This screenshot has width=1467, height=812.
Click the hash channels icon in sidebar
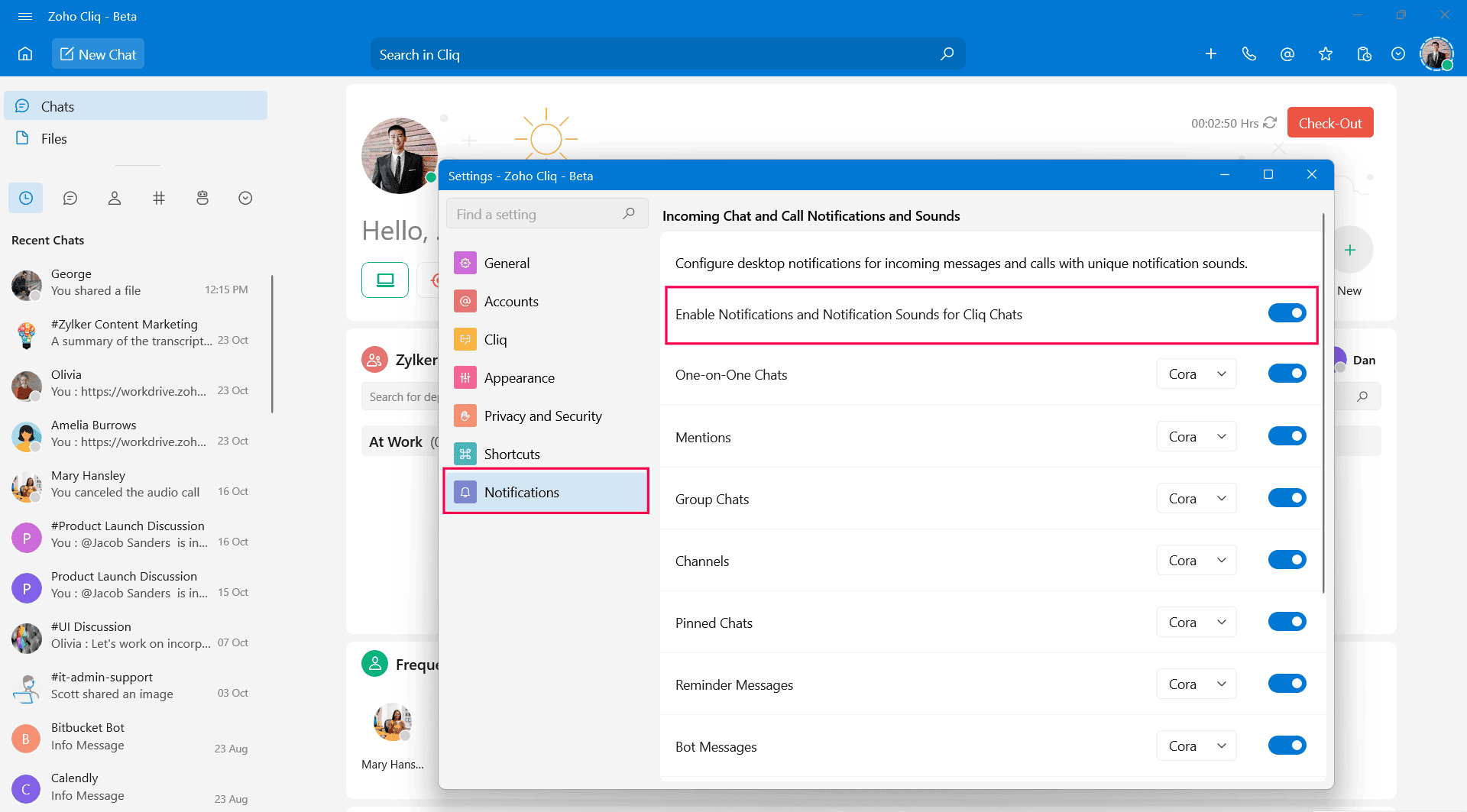pyautogui.click(x=159, y=199)
